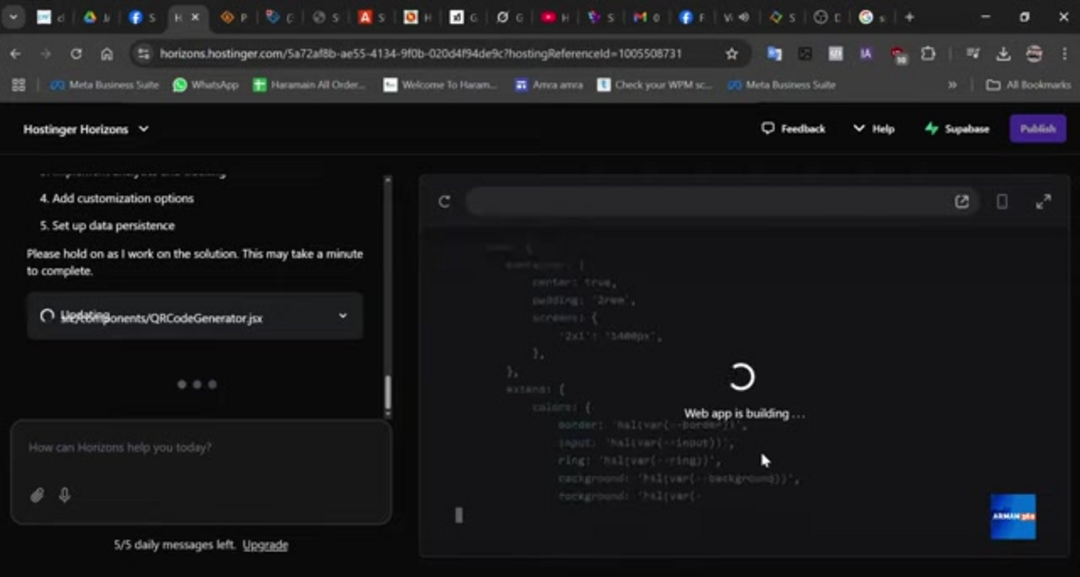This screenshot has height=577, width=1080.
Task: Expand the preview to fullscreen
Action: click(1042, 201)
